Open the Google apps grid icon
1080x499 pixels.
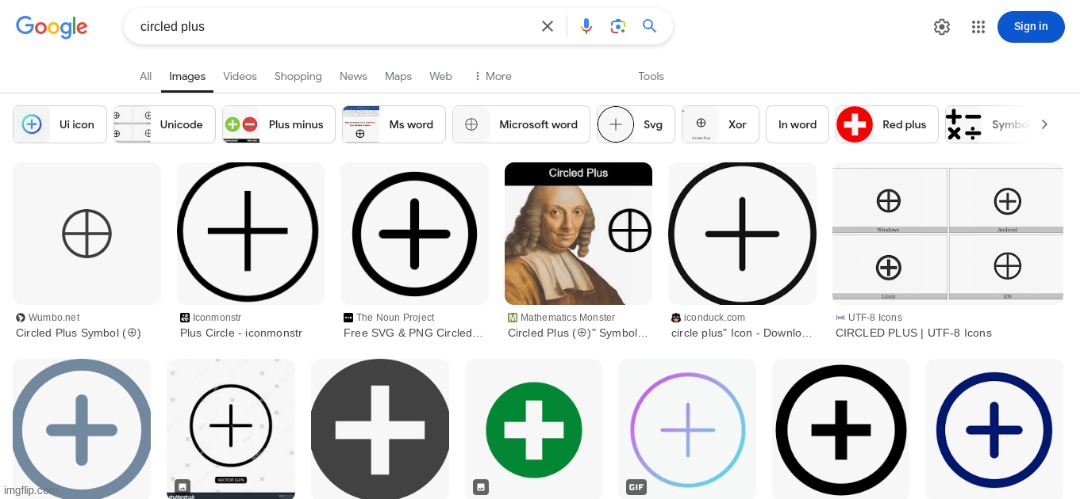pos(978,27)
